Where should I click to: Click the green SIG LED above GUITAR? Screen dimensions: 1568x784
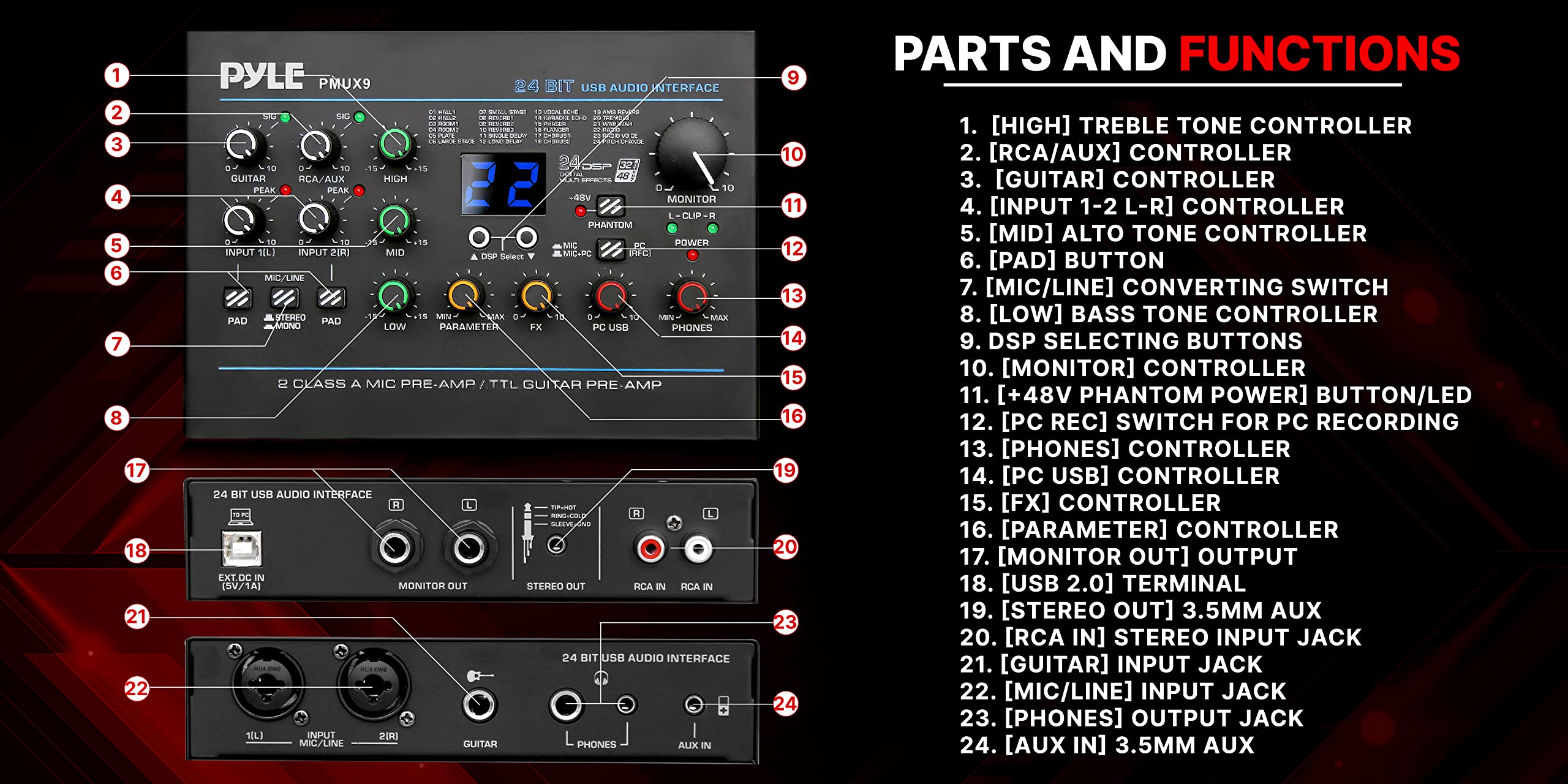pos(285,116)
